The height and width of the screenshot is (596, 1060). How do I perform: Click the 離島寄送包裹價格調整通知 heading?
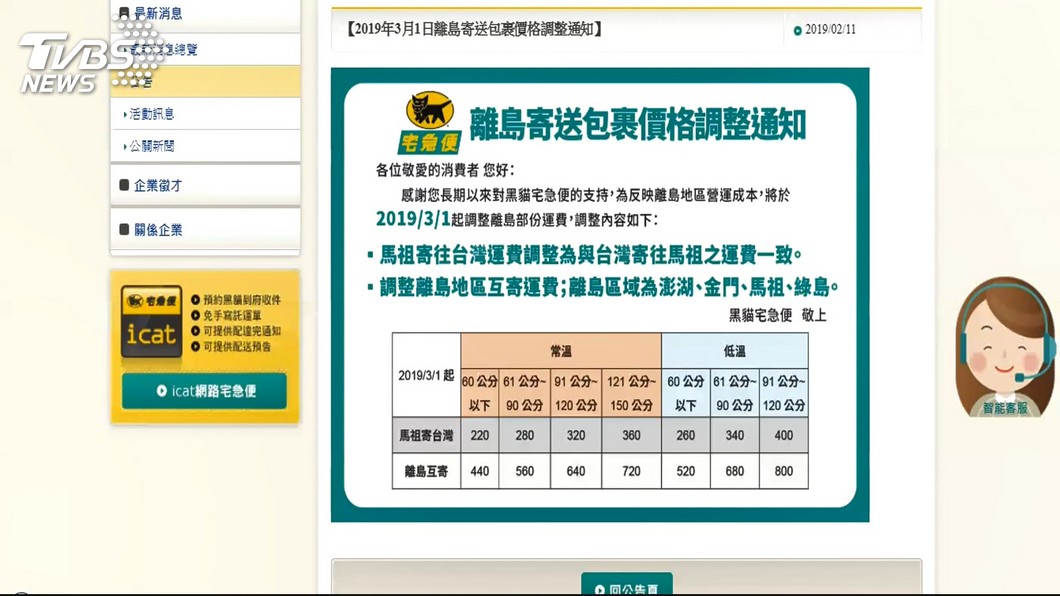pos(637,124)
